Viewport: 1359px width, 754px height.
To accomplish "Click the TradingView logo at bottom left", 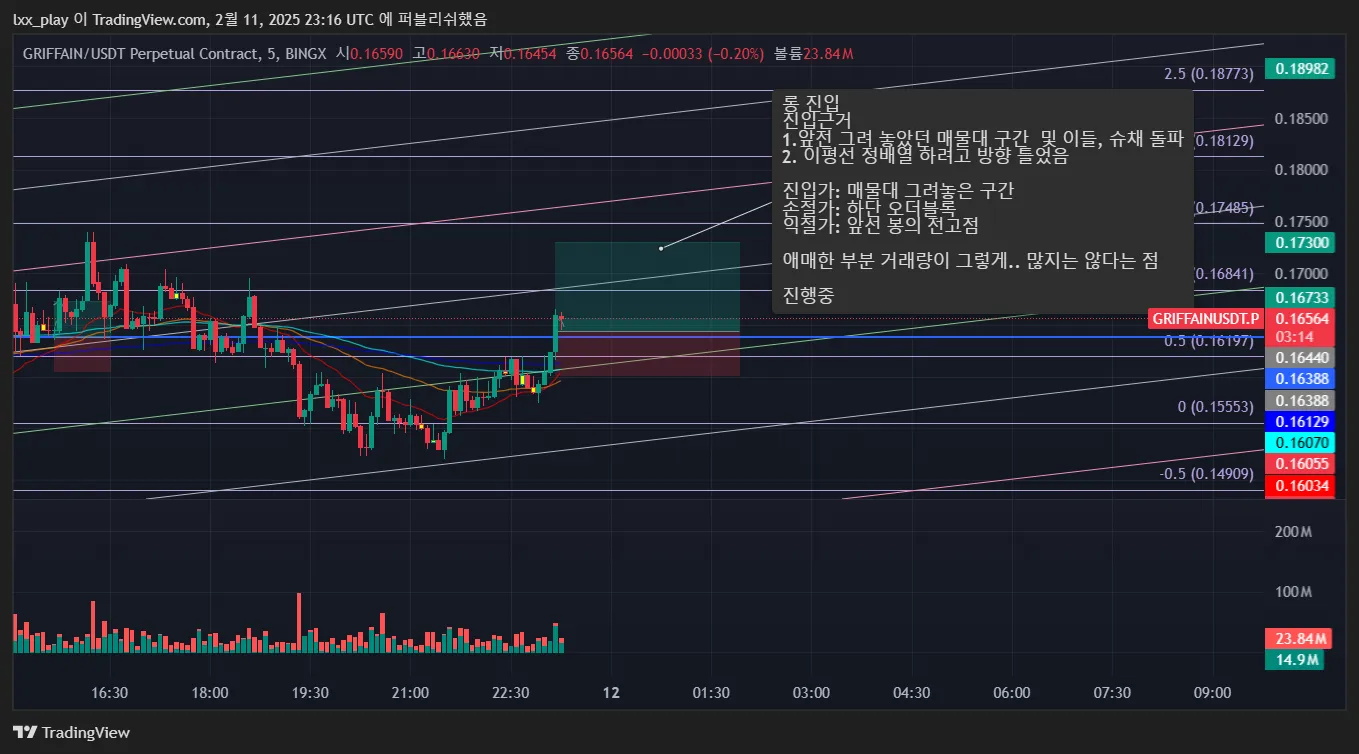I will (x=71, y=732).
